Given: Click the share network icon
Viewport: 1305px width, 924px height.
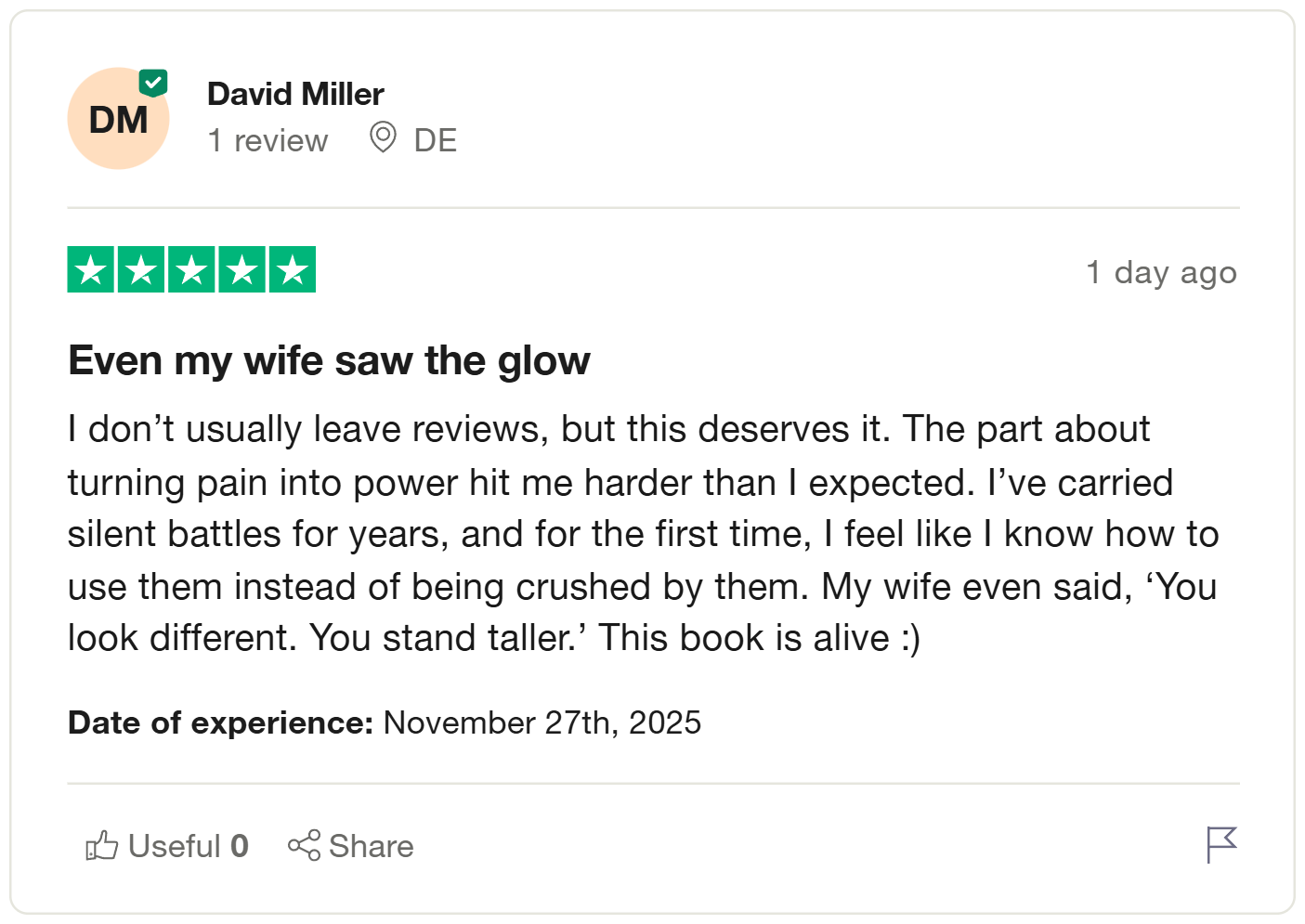Looking at the screenshot, I should click(304, 845).
